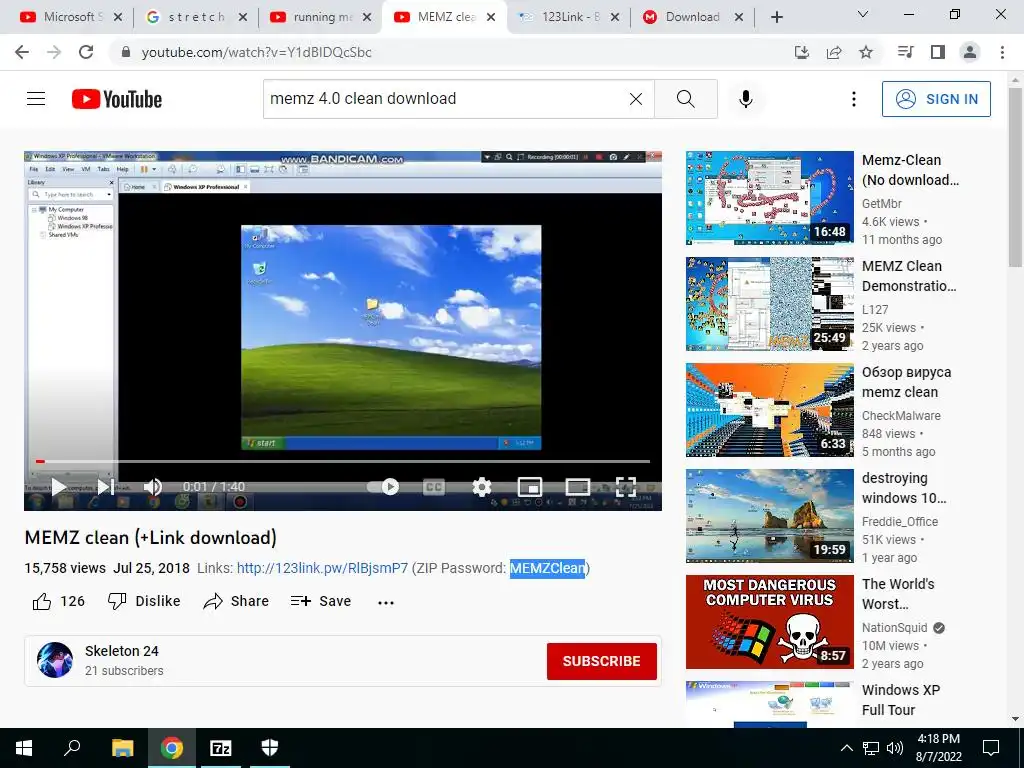Open the Windows notification center
The width and height of the screenshot is (1024, 768).
991,748
